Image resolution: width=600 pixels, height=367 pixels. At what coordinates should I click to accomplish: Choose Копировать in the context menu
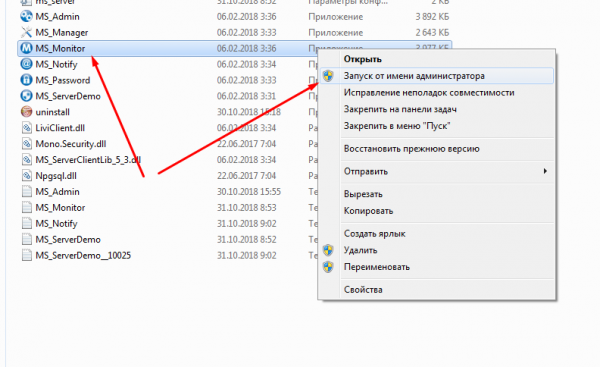pyautogui.click(x=368, y=211)
